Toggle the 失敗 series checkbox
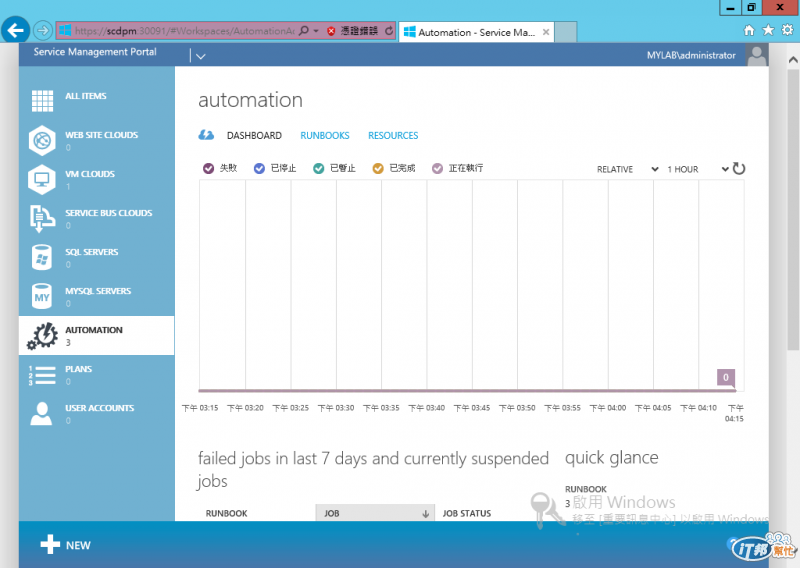The height and width of the screenshot is (568, 800). (208, 168)
